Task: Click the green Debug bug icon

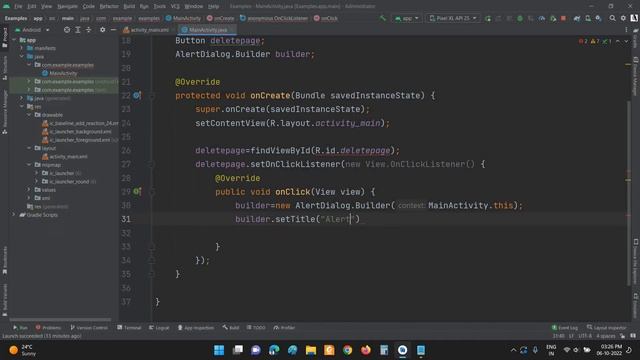Action: pyautogui.click(x=520, y=18)
